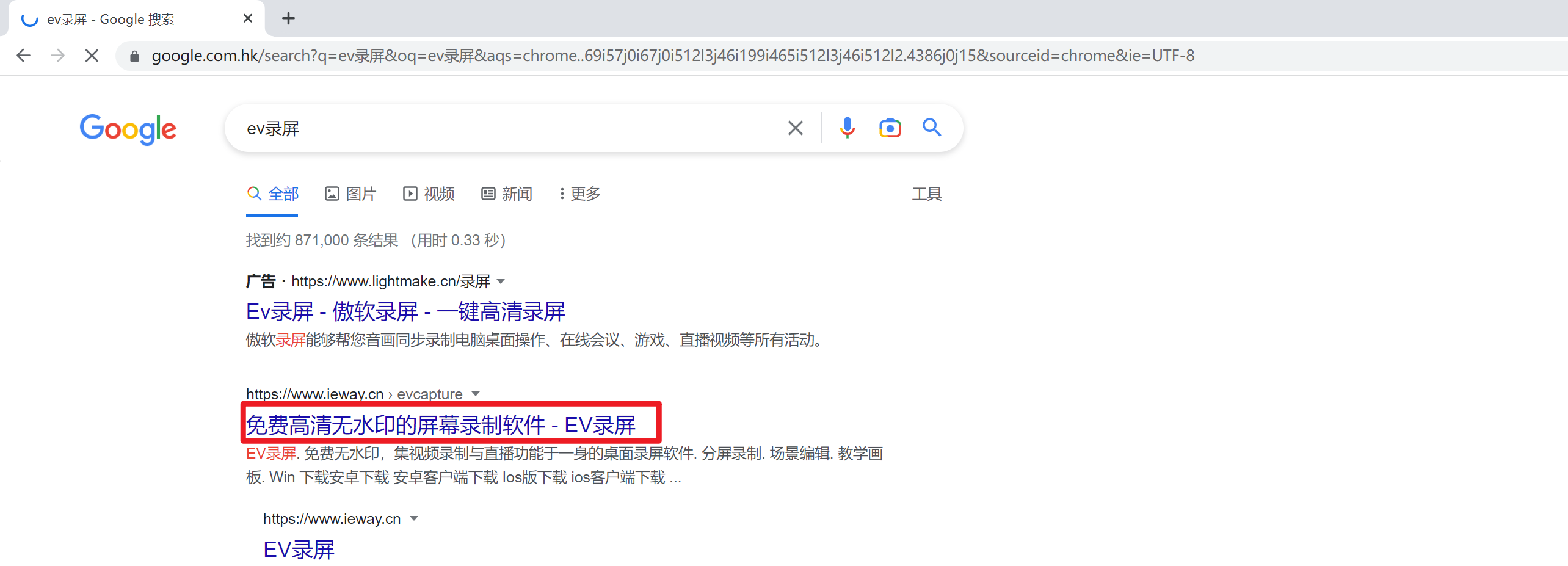Click the magnifying glass search icon
The width and height of the screenshot is (1568, 566).
[x=932, y=128]
